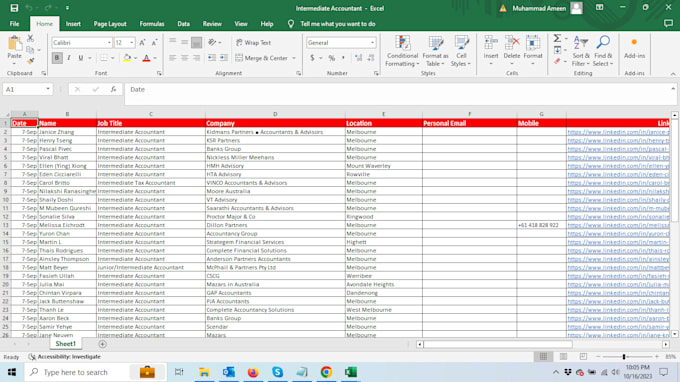Switch to Page Break Preview in status bar
This screenshot has height=382, width=680.
click(x=583, y=356)
